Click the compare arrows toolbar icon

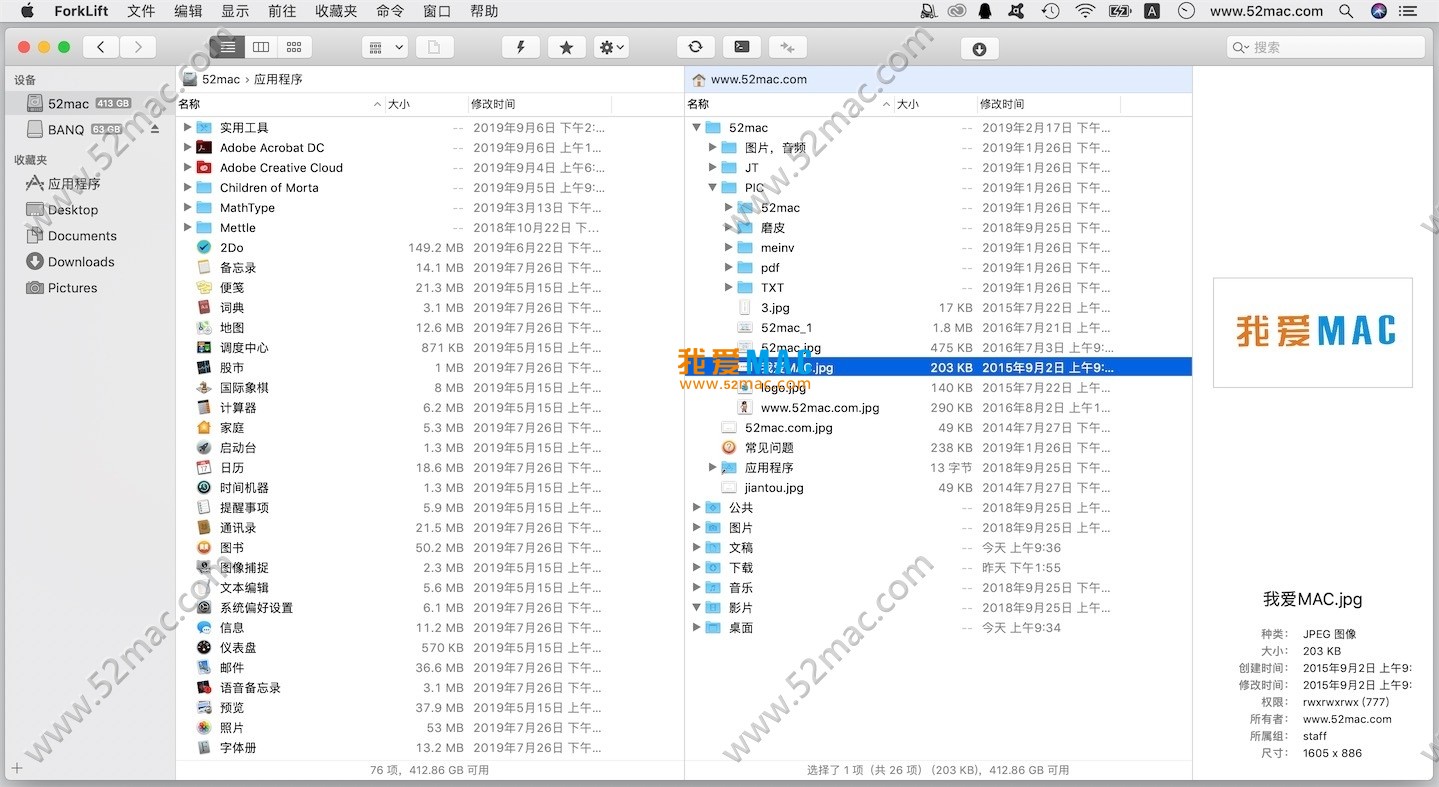[787, 47]
